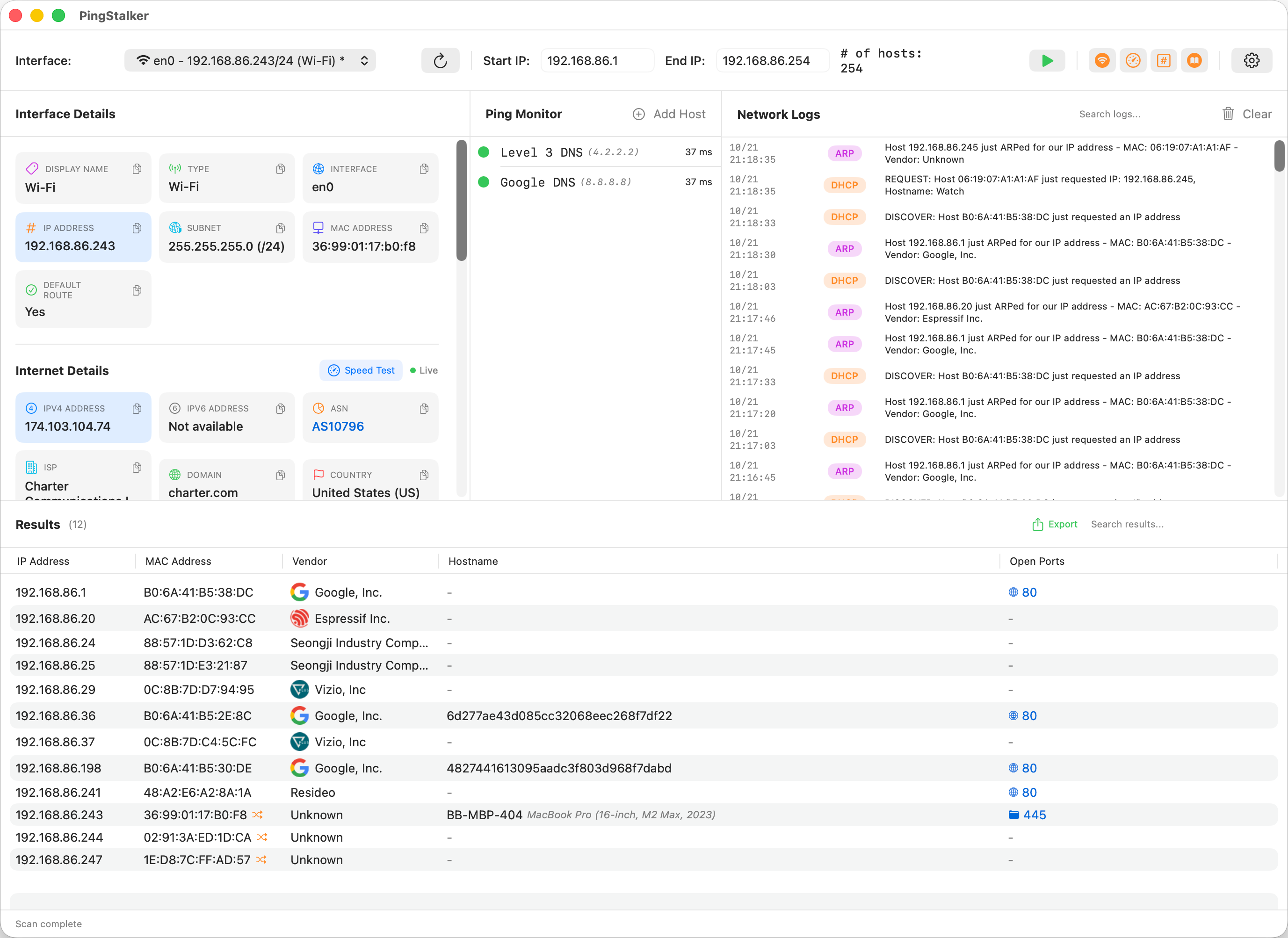This screenshot has width=1288, height=938.
Task: Click the orange hash symbol toolbar icon
Action: tap(1163, 61)
